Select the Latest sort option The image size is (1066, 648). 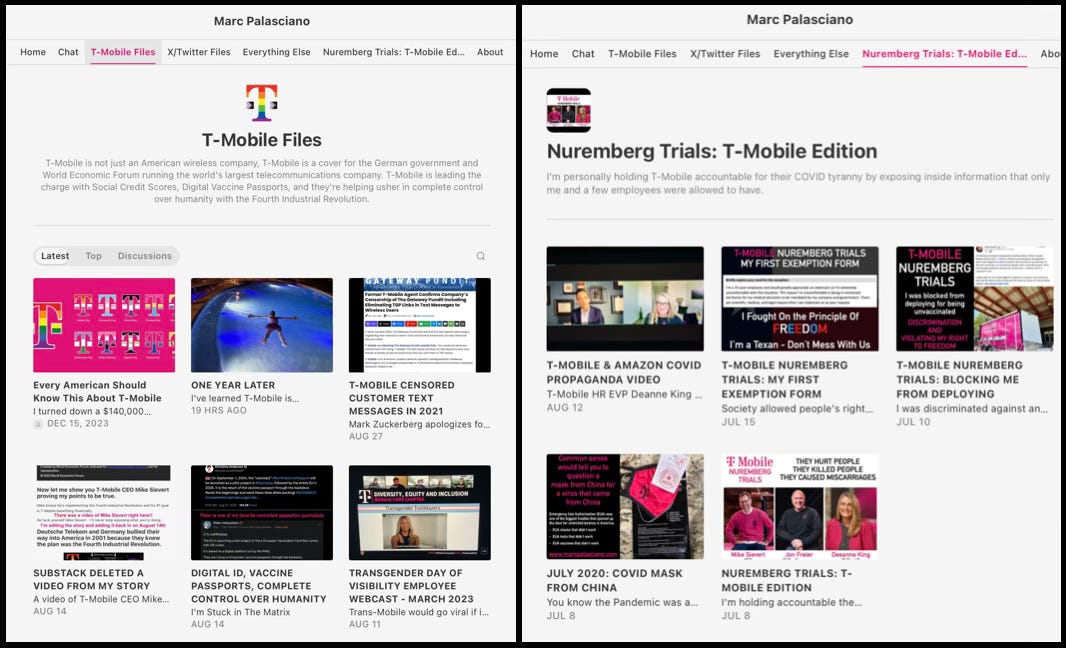tap(55, 256)
